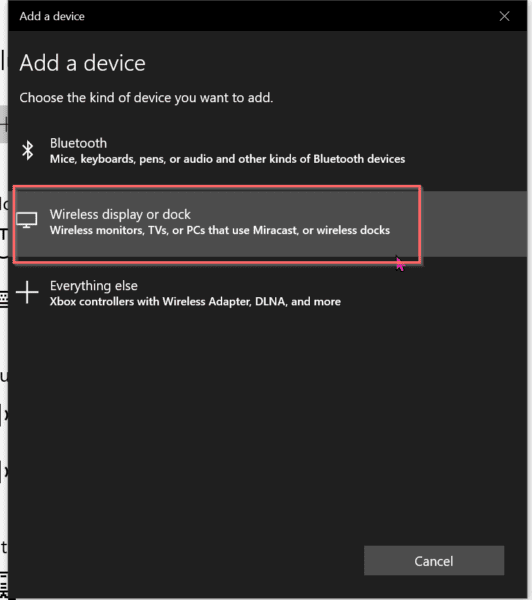Click the Mice, keyboards, pens description text

point(227,159)
